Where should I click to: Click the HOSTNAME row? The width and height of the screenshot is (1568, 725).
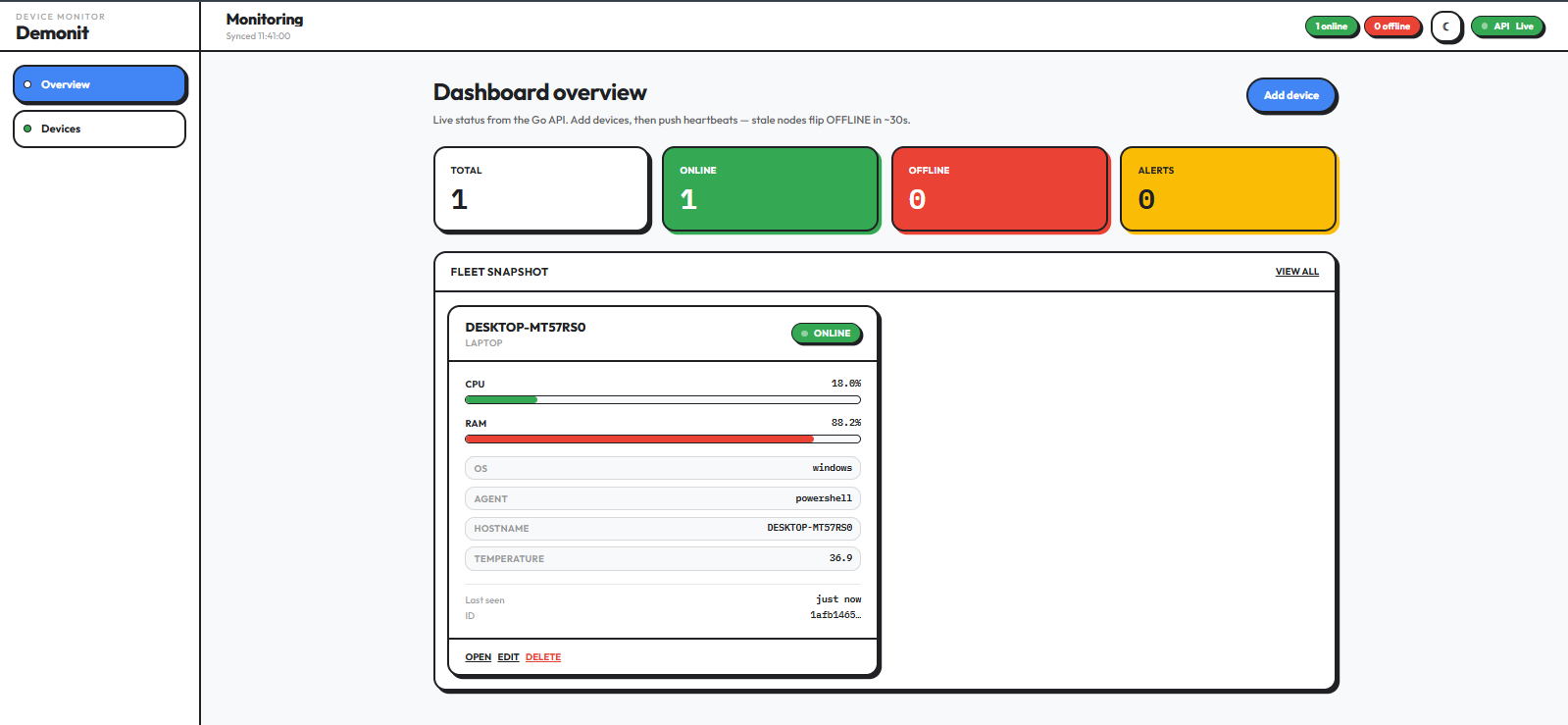(x=663, y=528)
